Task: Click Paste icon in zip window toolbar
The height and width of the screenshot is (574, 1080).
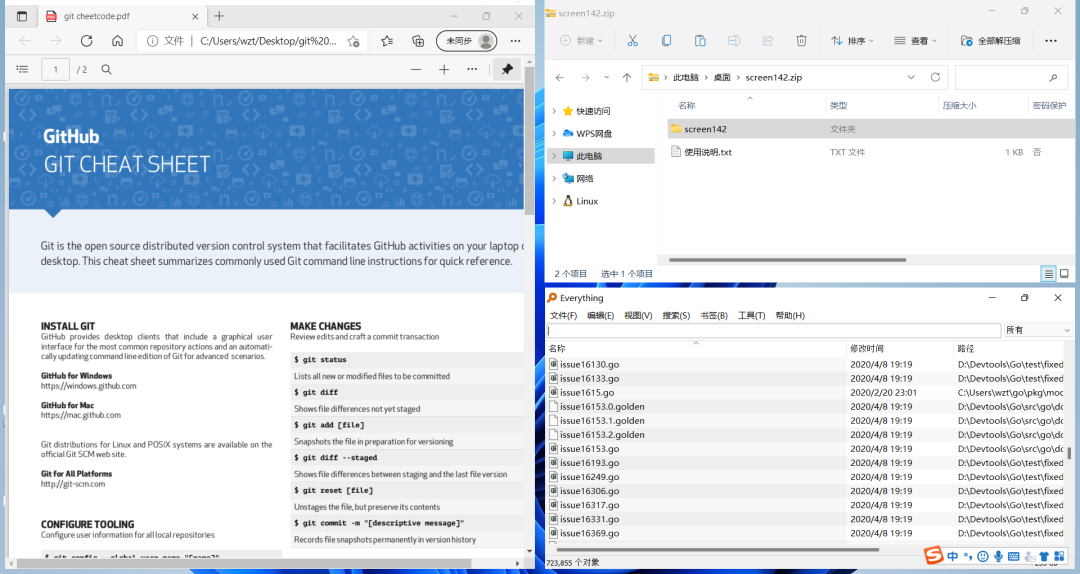Action: pos(700,41)
